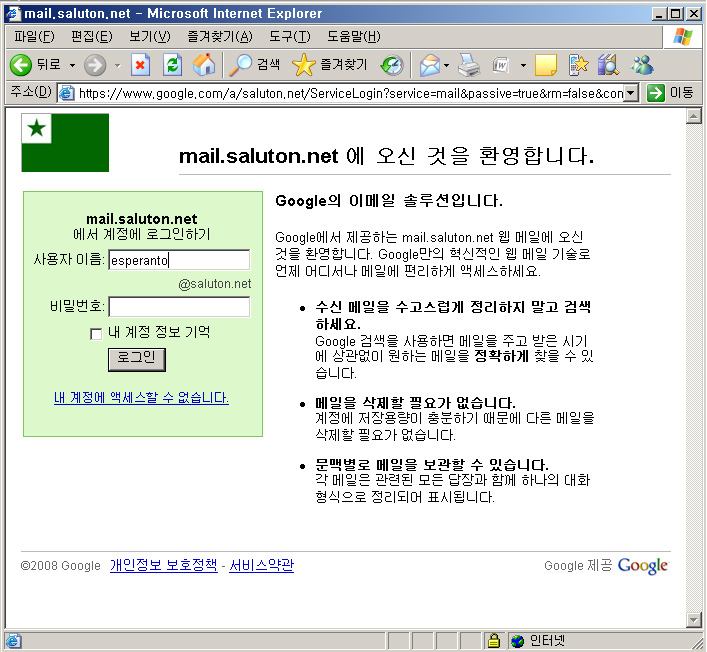The image size is (707, 652).
Task: Click the toolbar icon with star and device
Action: tap(578, 65)
